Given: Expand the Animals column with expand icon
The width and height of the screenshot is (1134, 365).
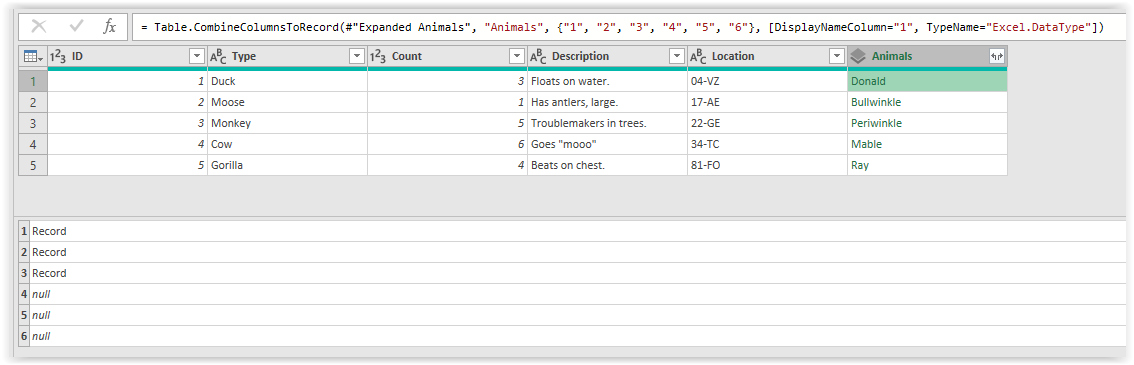Looking at the screenshot, I should [x=996, y=56].
